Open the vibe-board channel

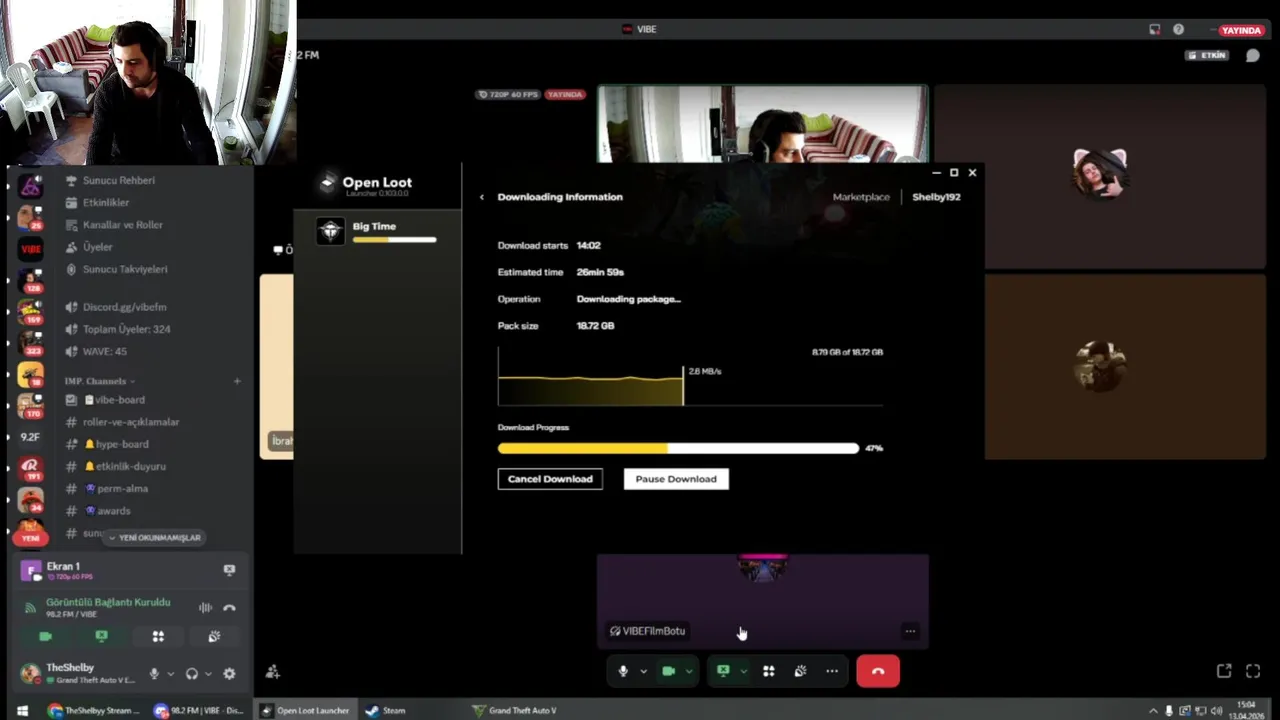coord(119,400)
